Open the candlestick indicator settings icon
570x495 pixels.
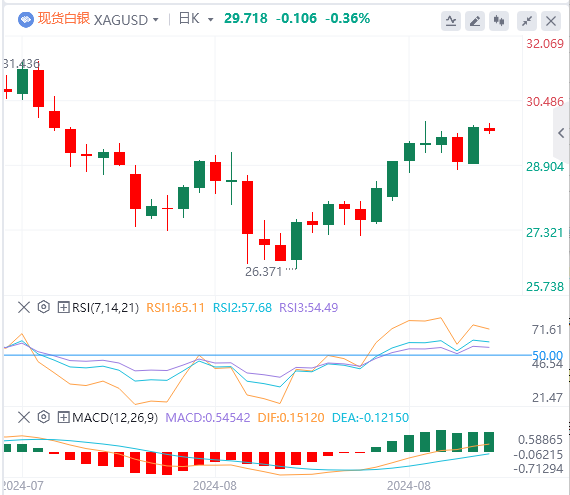coord(499,21)
